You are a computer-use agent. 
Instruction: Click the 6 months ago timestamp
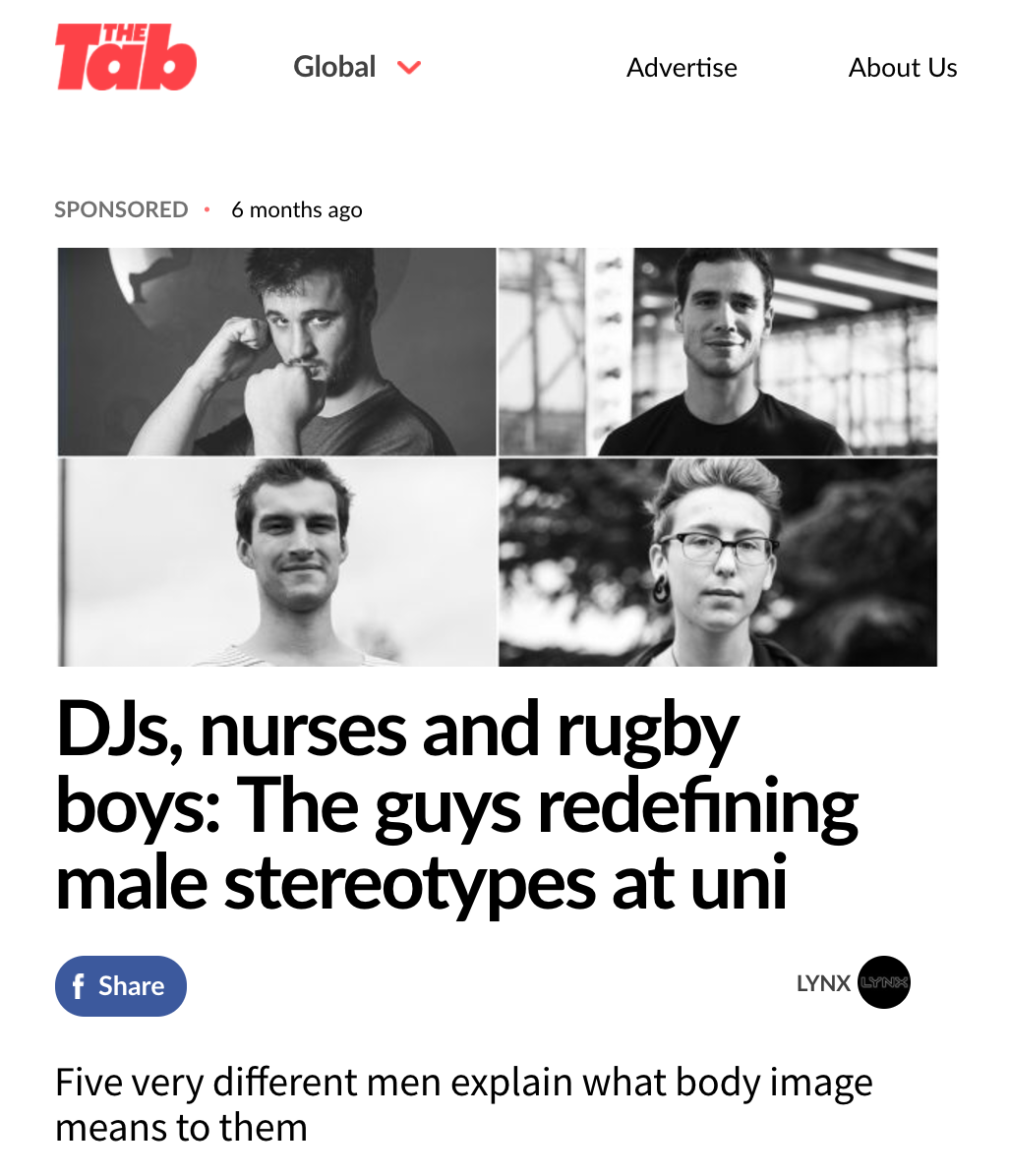(296, 210)
